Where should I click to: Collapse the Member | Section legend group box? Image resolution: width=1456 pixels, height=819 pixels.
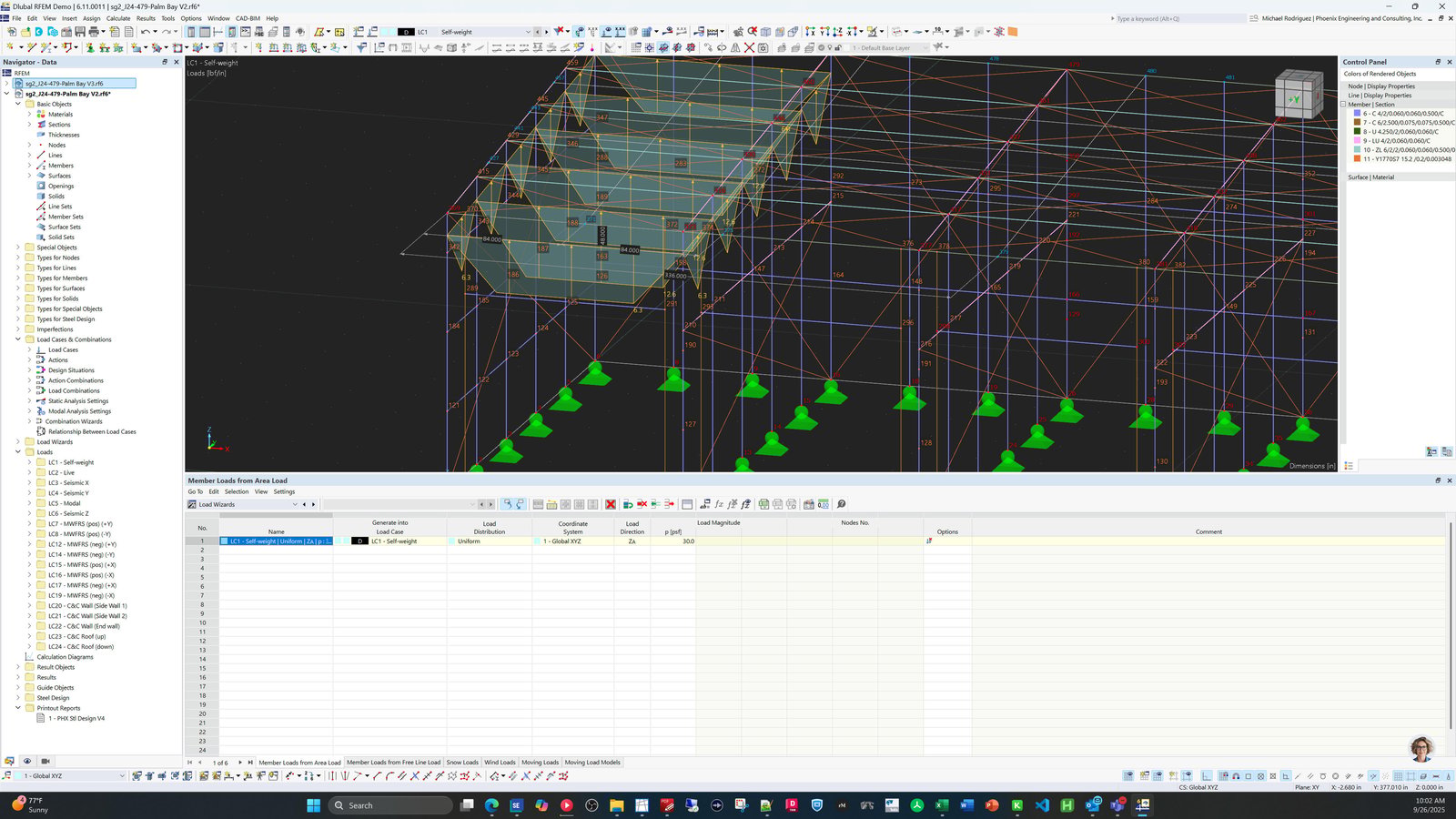(1343, 105)
